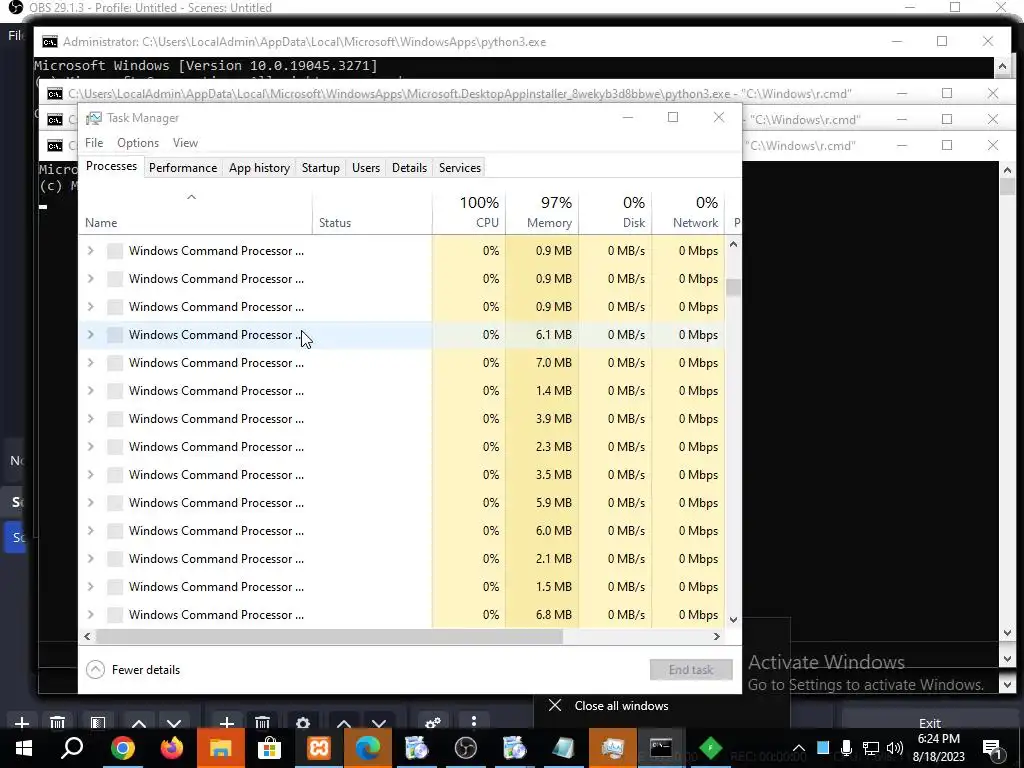1024x768 pixels.
Task: Sort processes by the CPU column
Action: click(x=469, y=212)
